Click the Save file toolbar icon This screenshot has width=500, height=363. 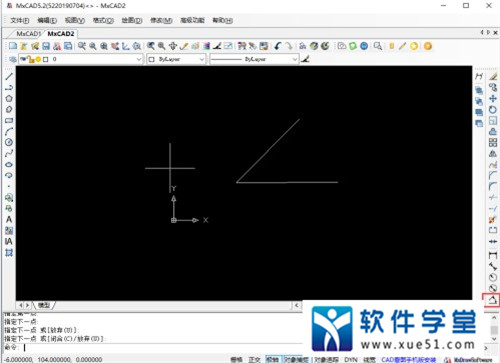click(46, 46)
